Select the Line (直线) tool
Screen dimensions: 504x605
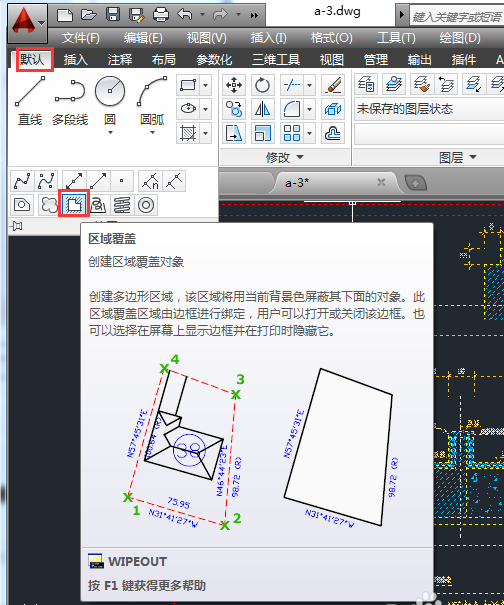pyautogui.click(x=30, y=100)
